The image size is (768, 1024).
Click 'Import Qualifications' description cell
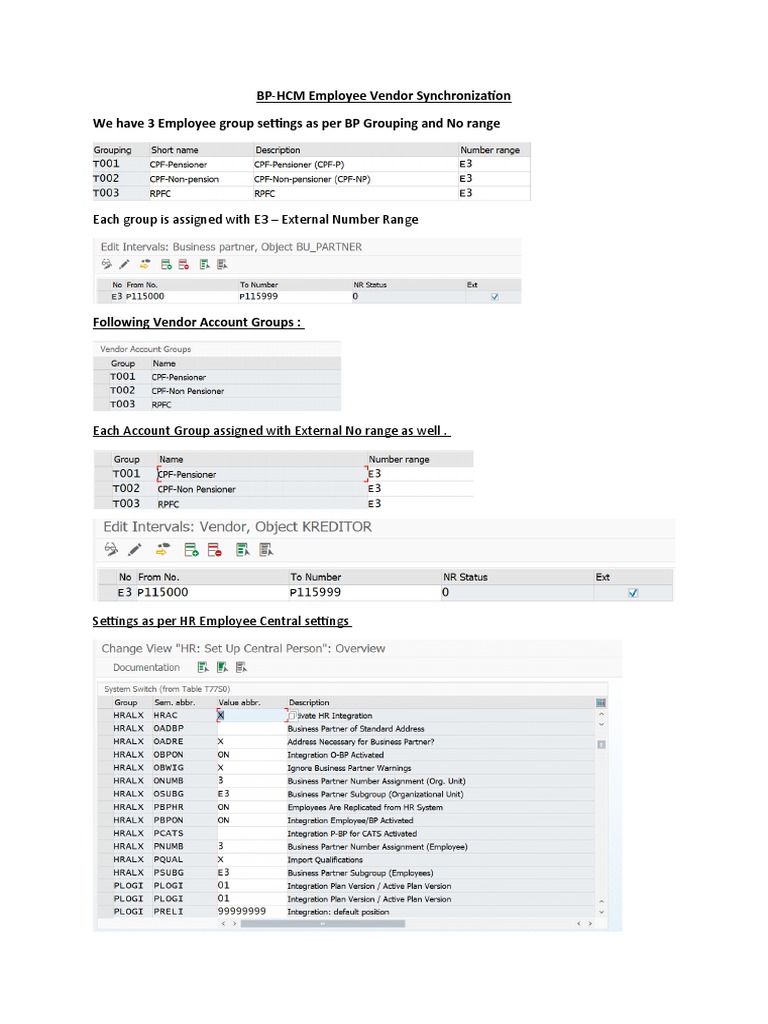325,859
